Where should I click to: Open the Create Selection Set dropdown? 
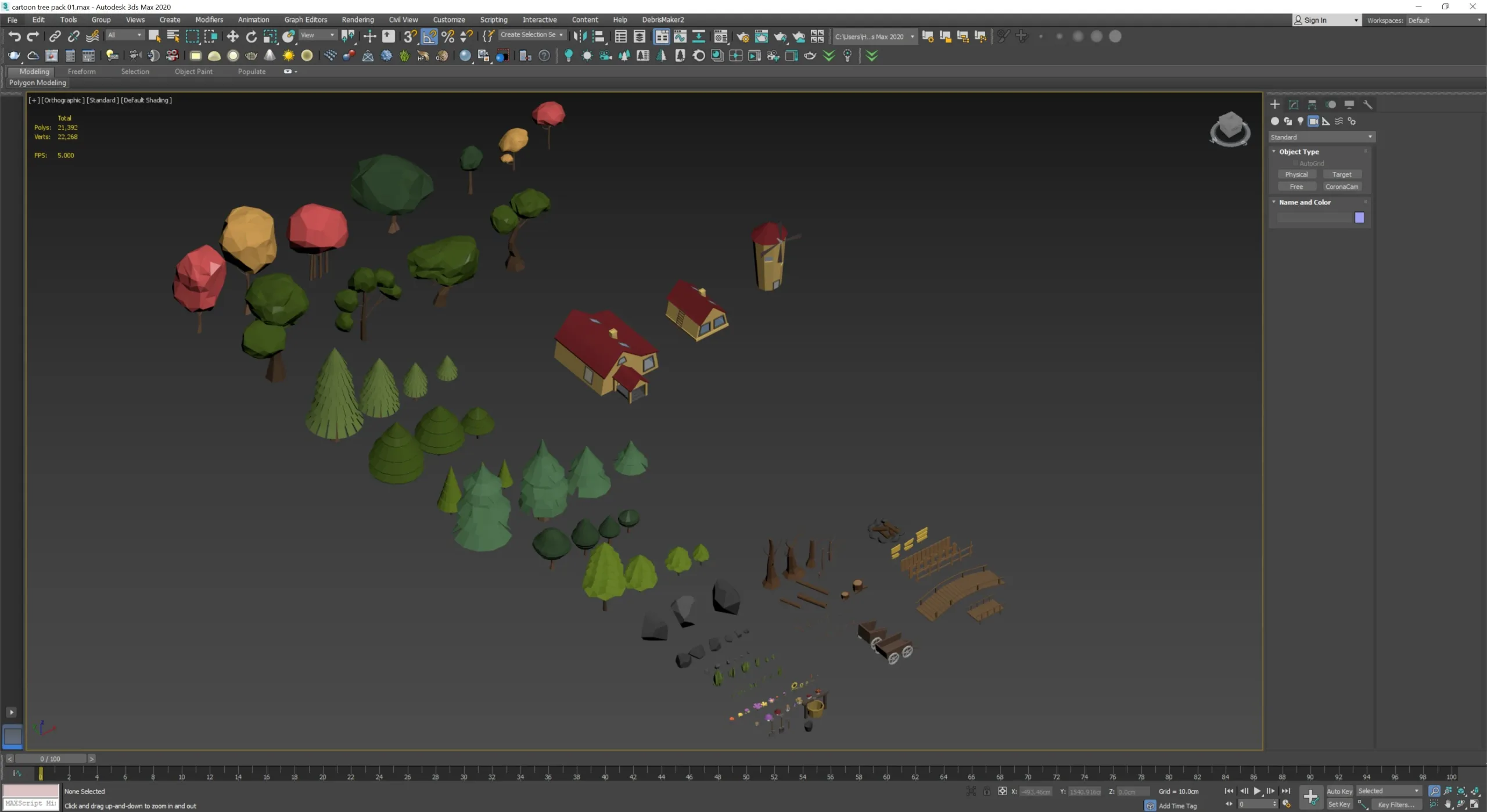tap(531, 35)
